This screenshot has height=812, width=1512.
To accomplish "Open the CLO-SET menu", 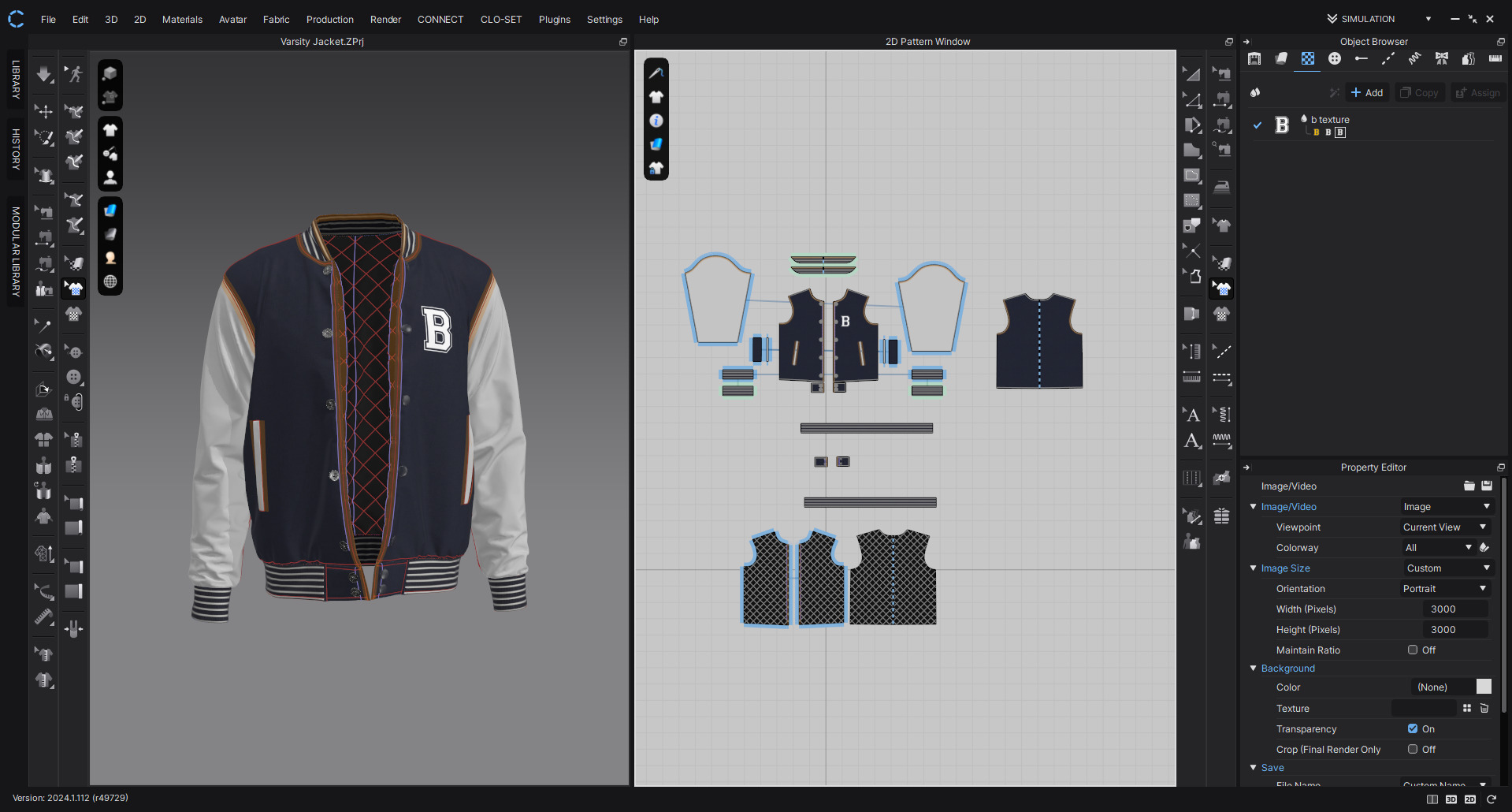I will [501, 19].
